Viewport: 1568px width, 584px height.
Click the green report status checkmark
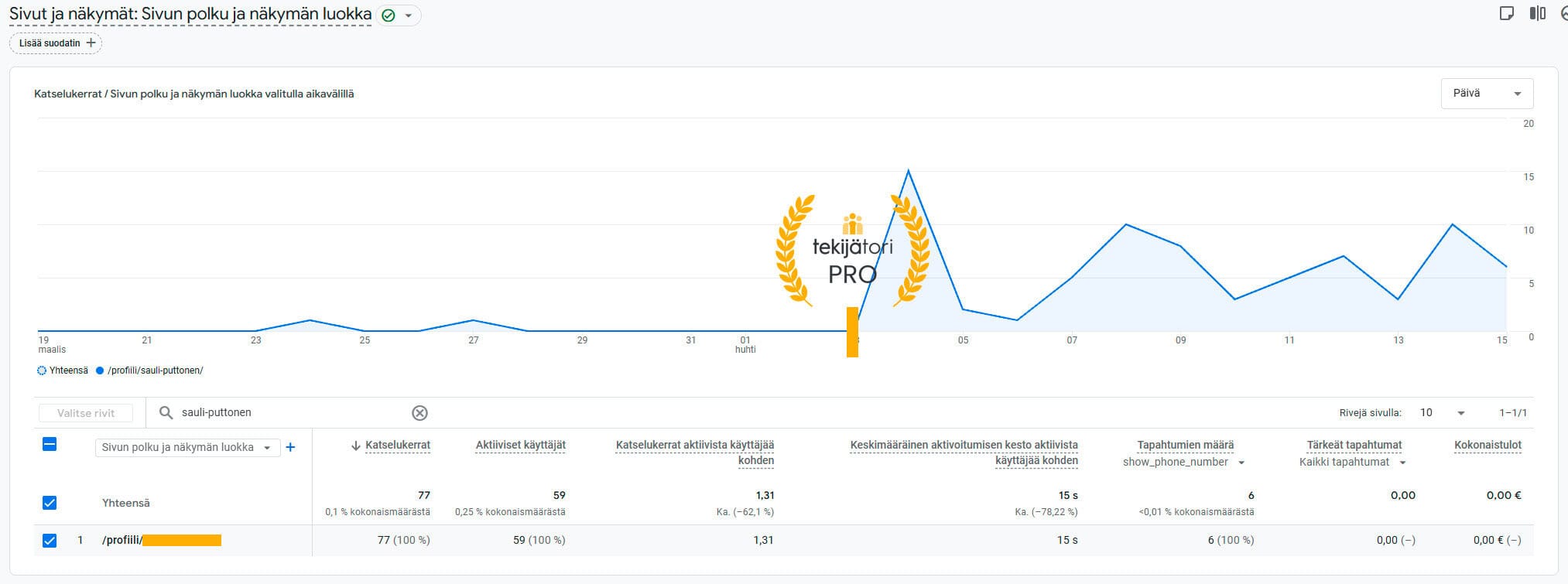pos(389,15)
